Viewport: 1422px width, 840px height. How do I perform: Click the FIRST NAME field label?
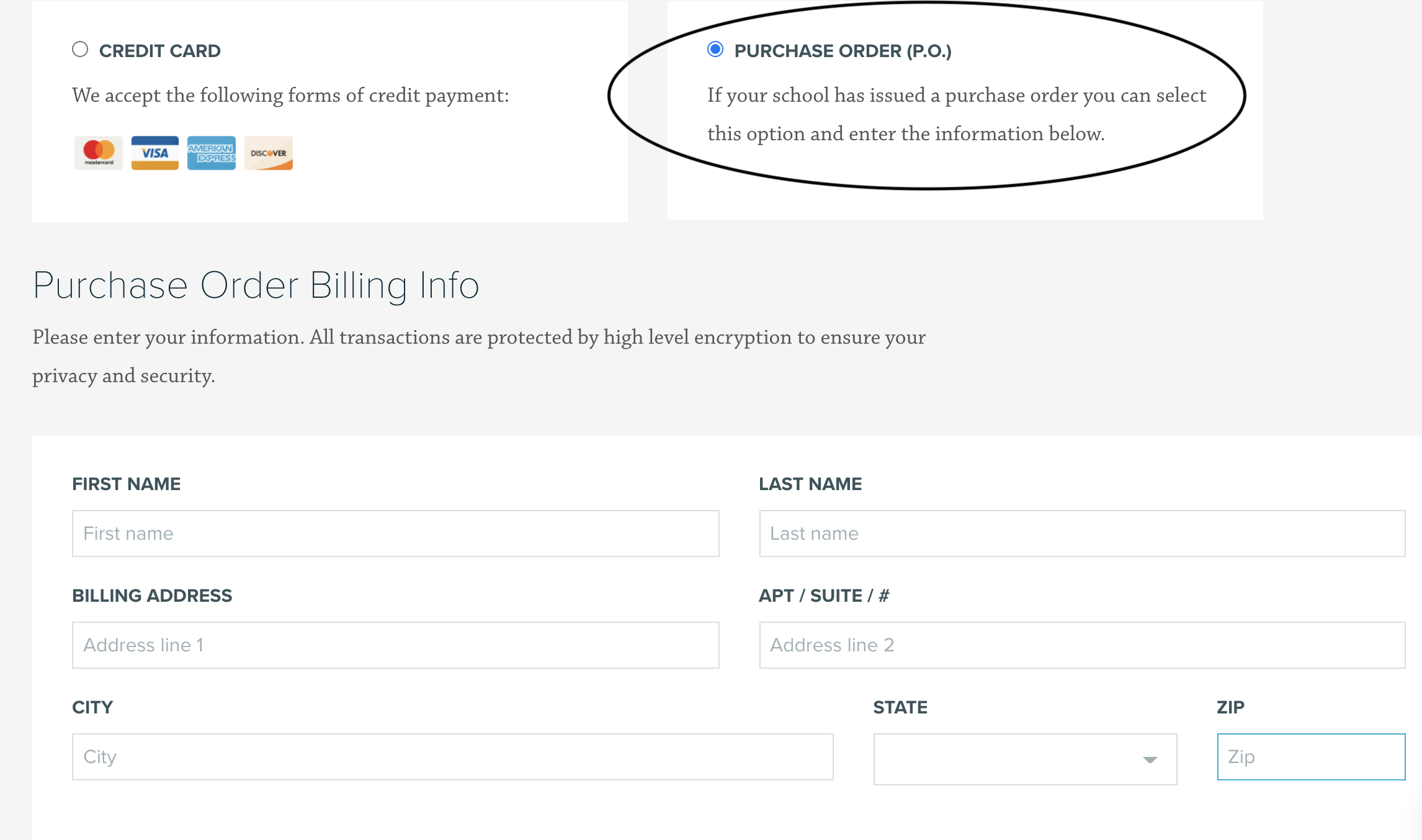point(126,484)
